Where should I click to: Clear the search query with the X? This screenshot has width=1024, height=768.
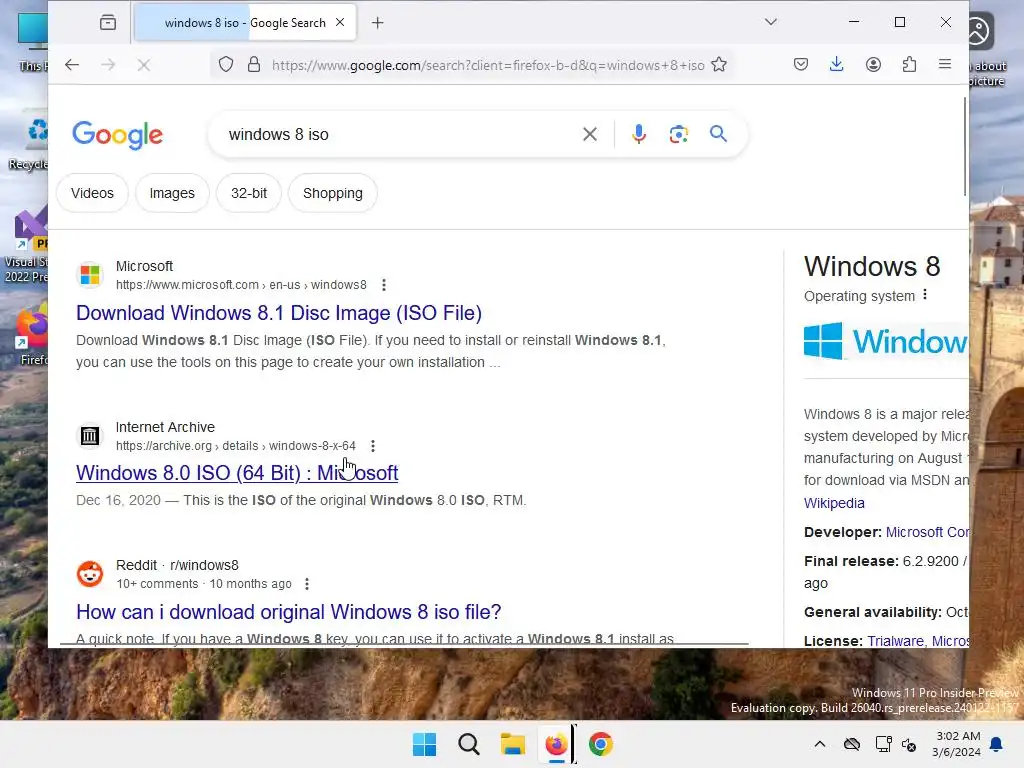coord(590,134)
